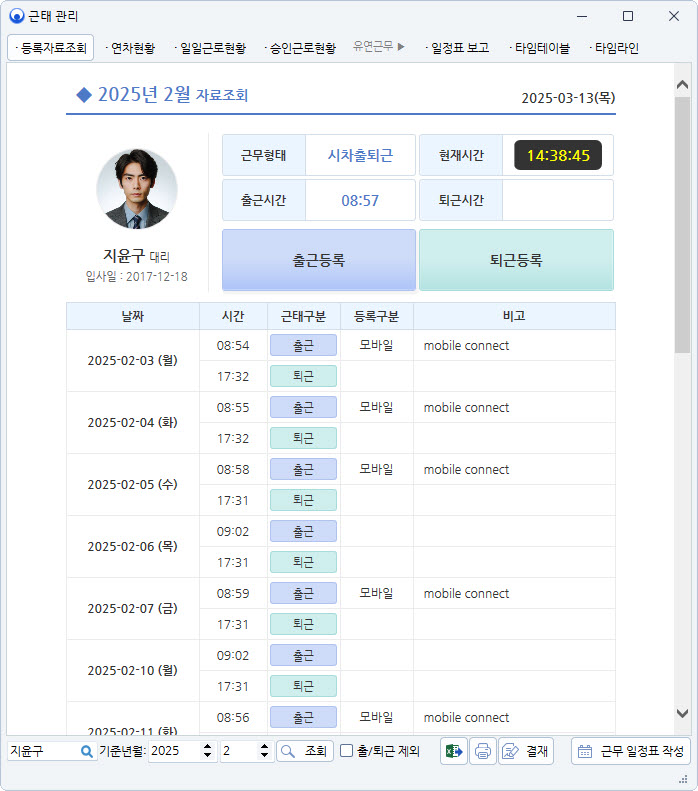Register clock-out with 퇴근등록 button

coord(516,260)
